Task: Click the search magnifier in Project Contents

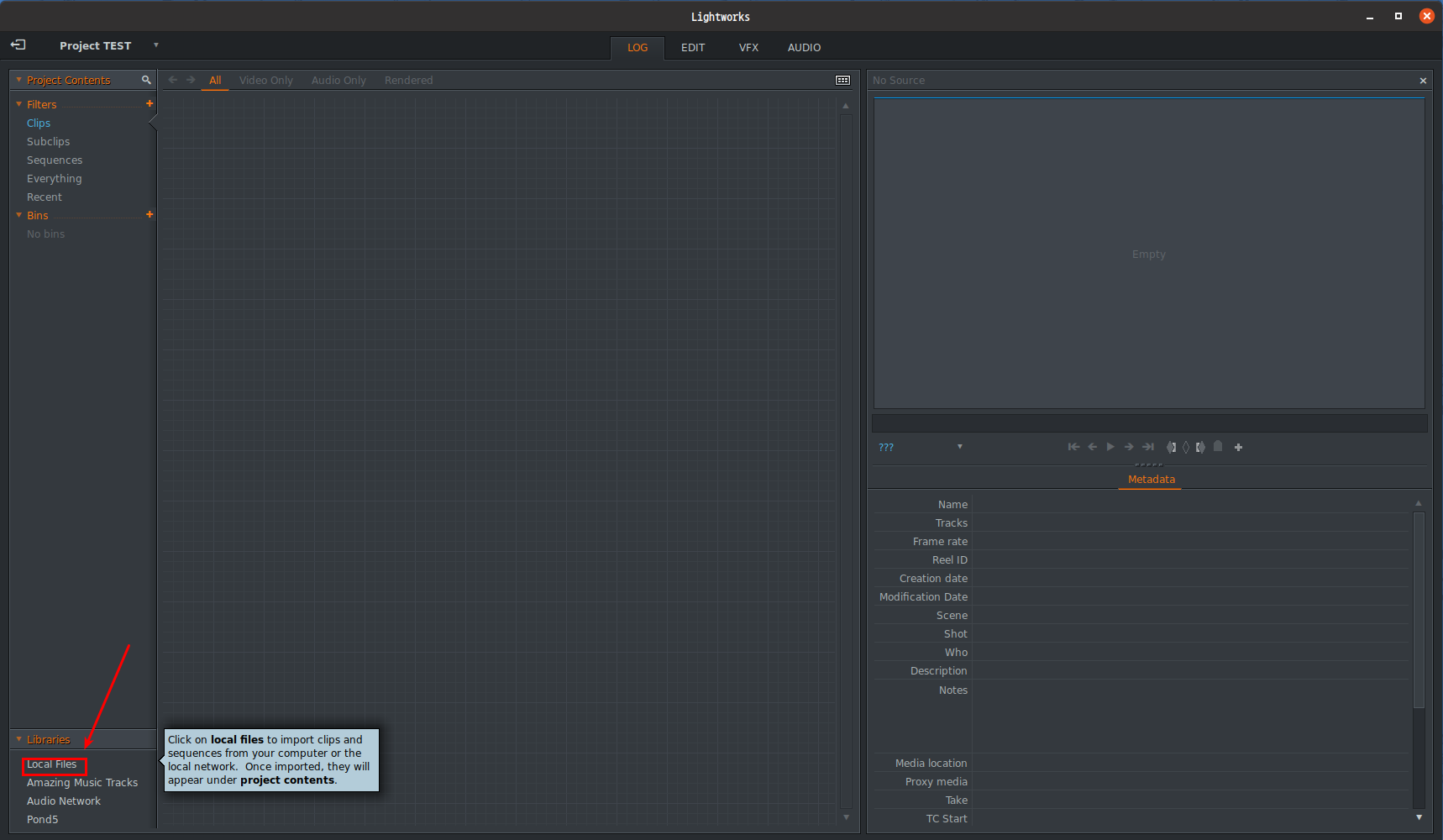Action: click(x=146, y=80)
